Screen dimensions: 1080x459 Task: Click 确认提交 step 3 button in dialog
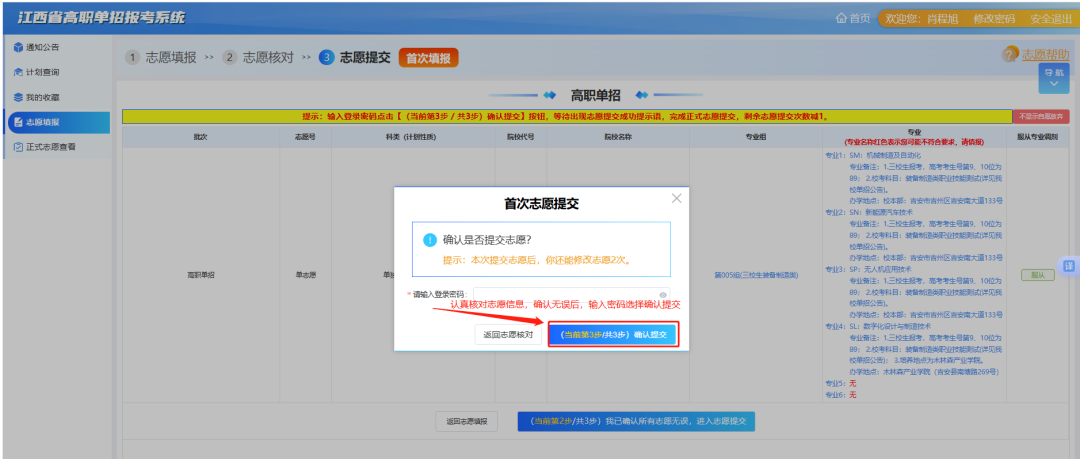coord(614,334)
